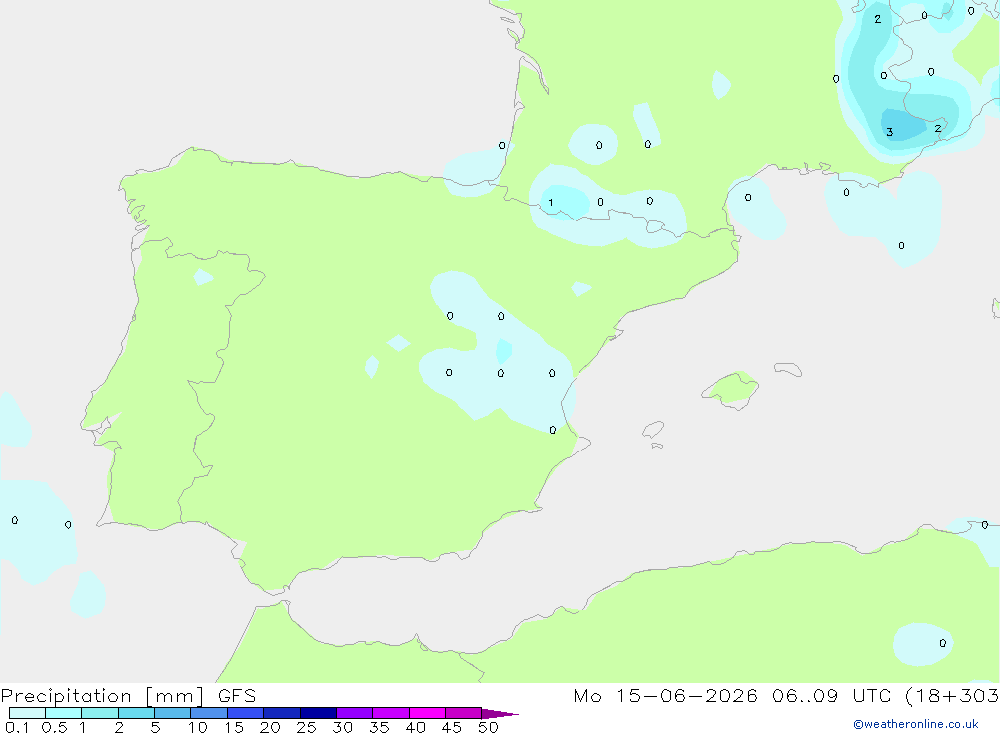Click the Mallorca island on the map
1000x733 pixels.
731,389
